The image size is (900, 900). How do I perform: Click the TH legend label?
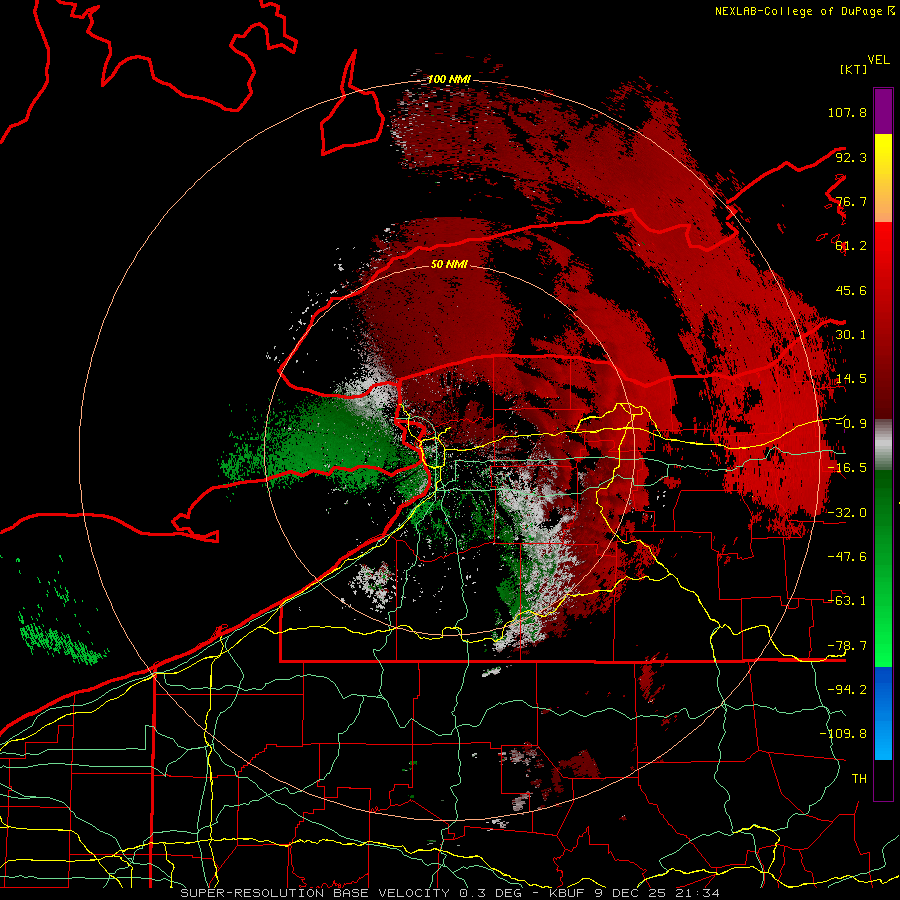click(x=859, y=779)
